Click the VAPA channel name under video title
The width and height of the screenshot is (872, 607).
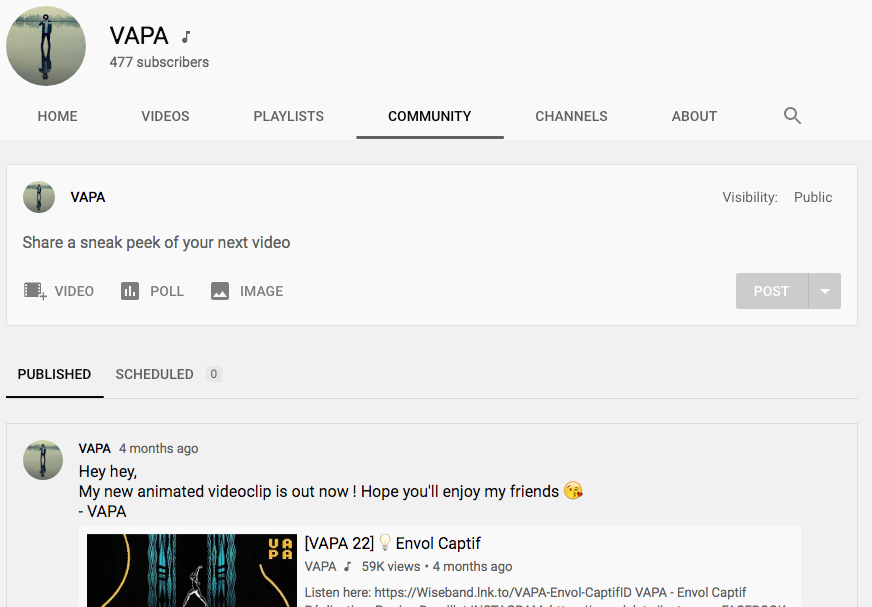point(320,566)
